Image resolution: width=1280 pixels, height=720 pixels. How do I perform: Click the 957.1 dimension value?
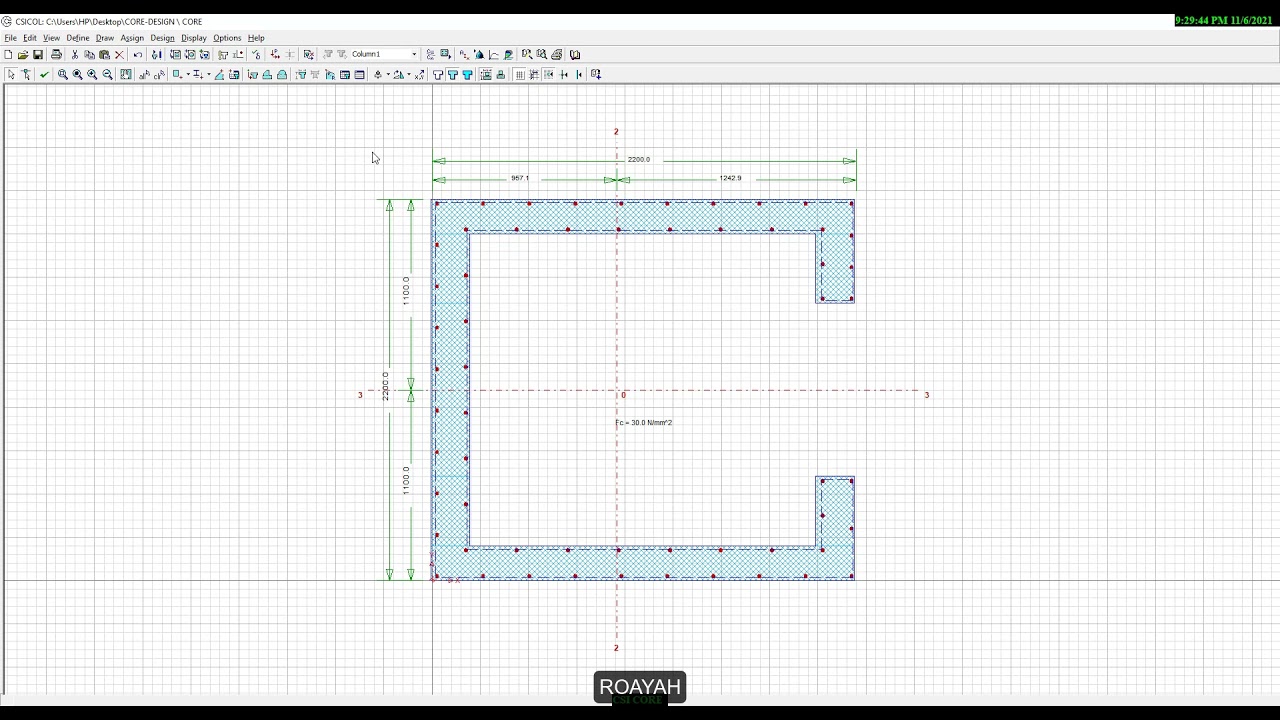click(520, 178)
